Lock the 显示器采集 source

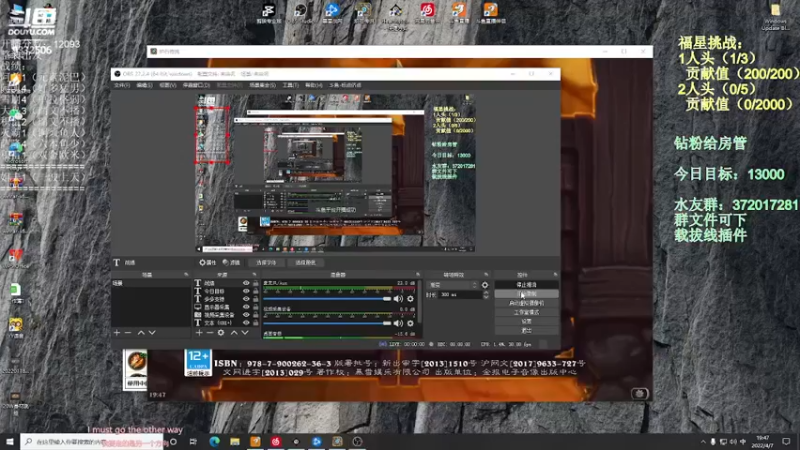point(256,307)
